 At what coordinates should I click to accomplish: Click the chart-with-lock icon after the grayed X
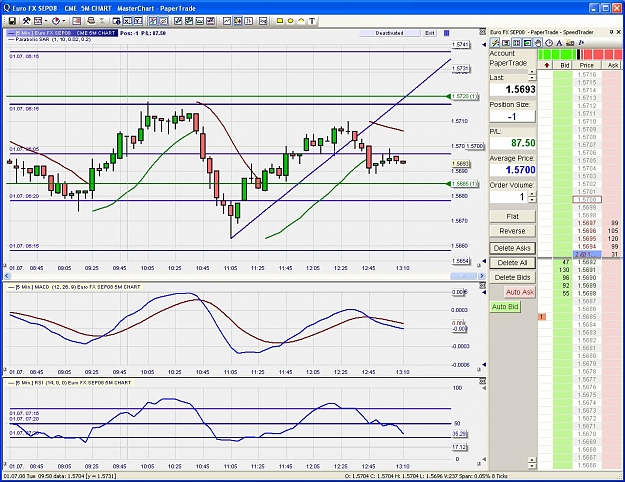coord(116,21)
